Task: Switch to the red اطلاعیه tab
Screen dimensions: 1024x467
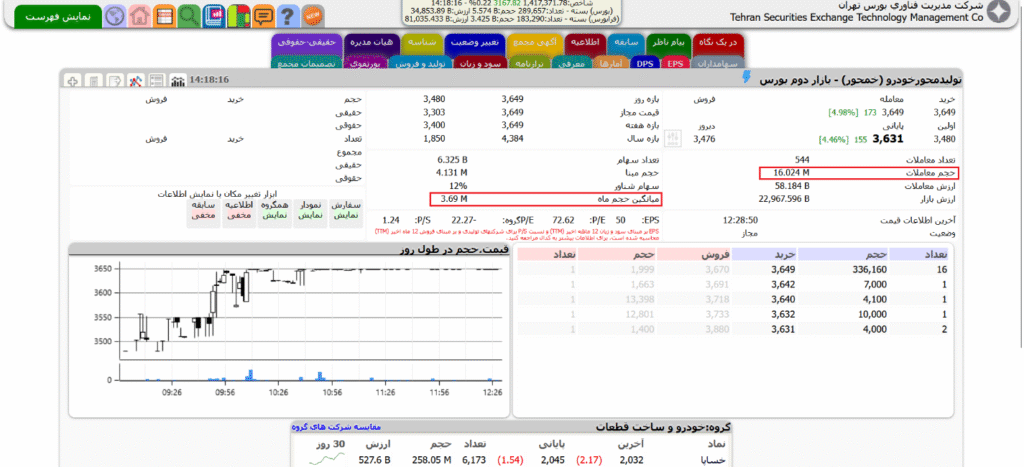Action: 586,43
